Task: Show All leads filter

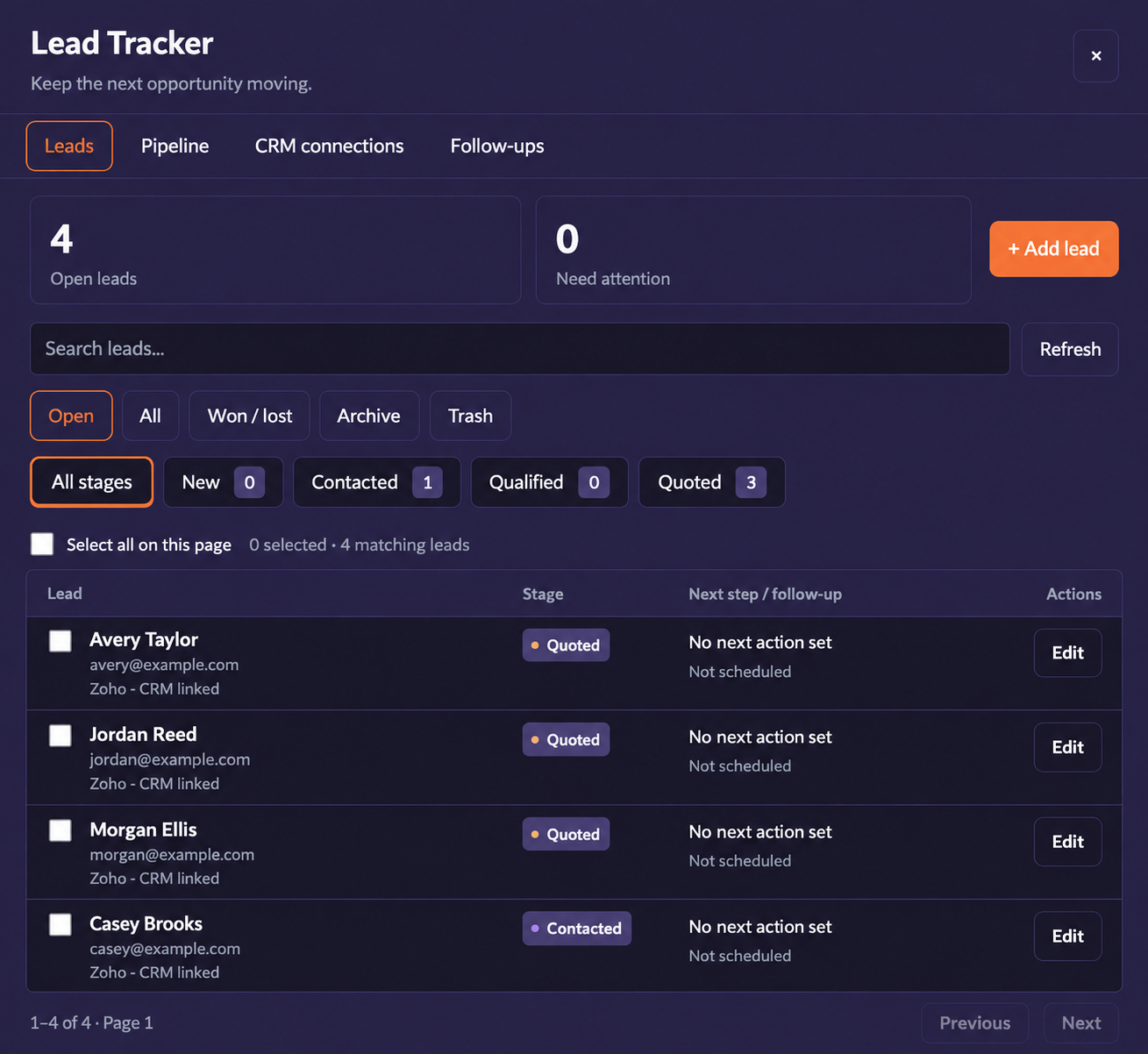Action: tap(150, 416)
